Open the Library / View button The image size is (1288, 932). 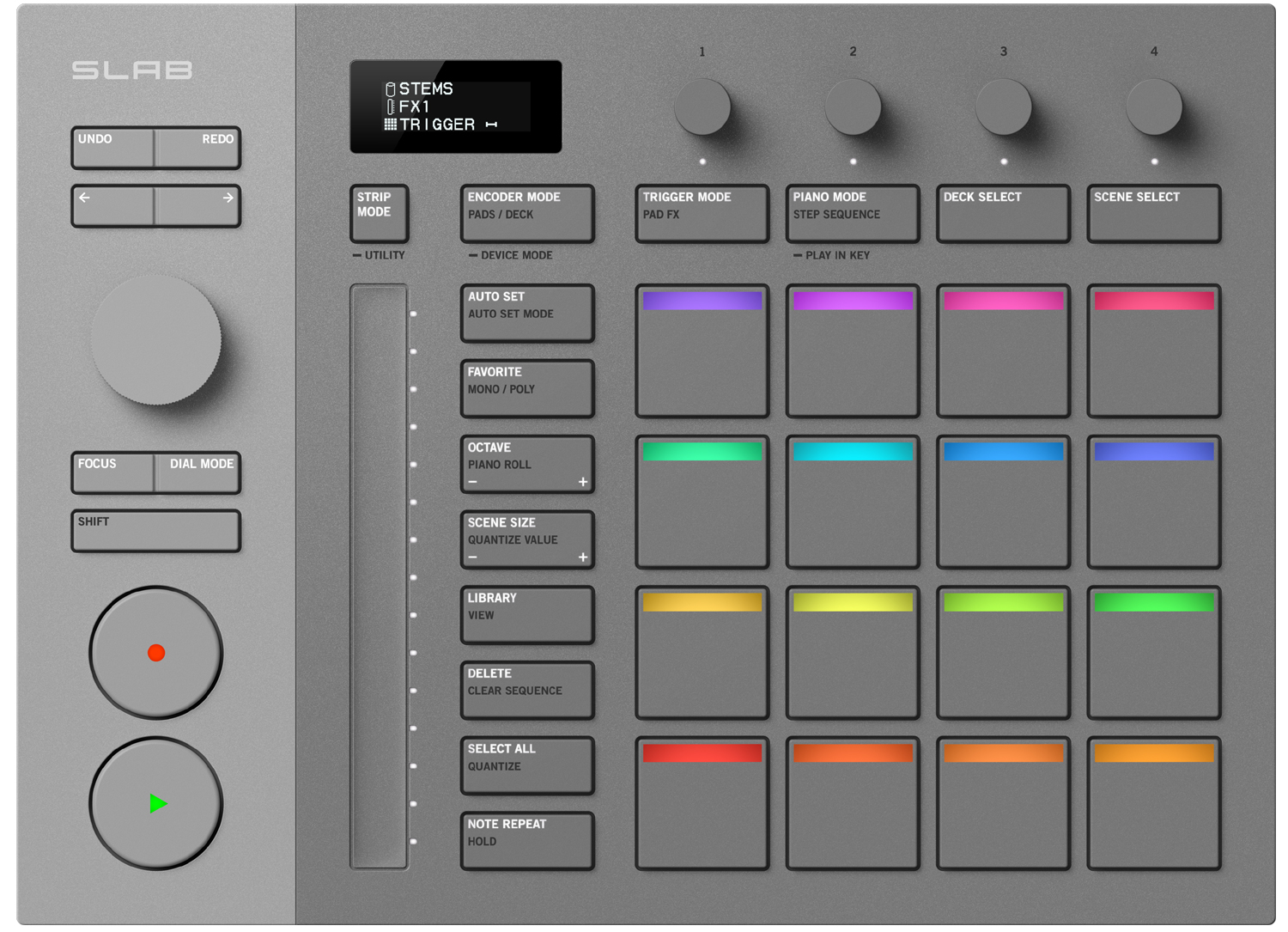[x=527, y=615]
